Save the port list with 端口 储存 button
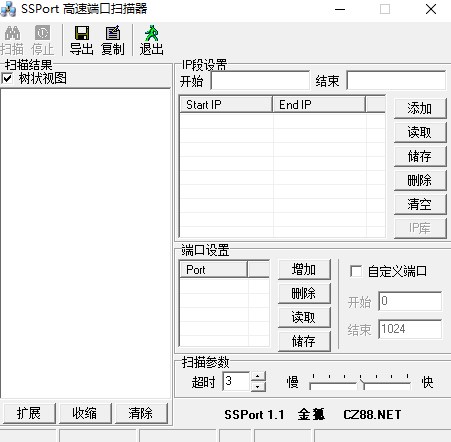The width and height of the screenshot is (451, 442). pyautogui.click(x=304, y=341)
